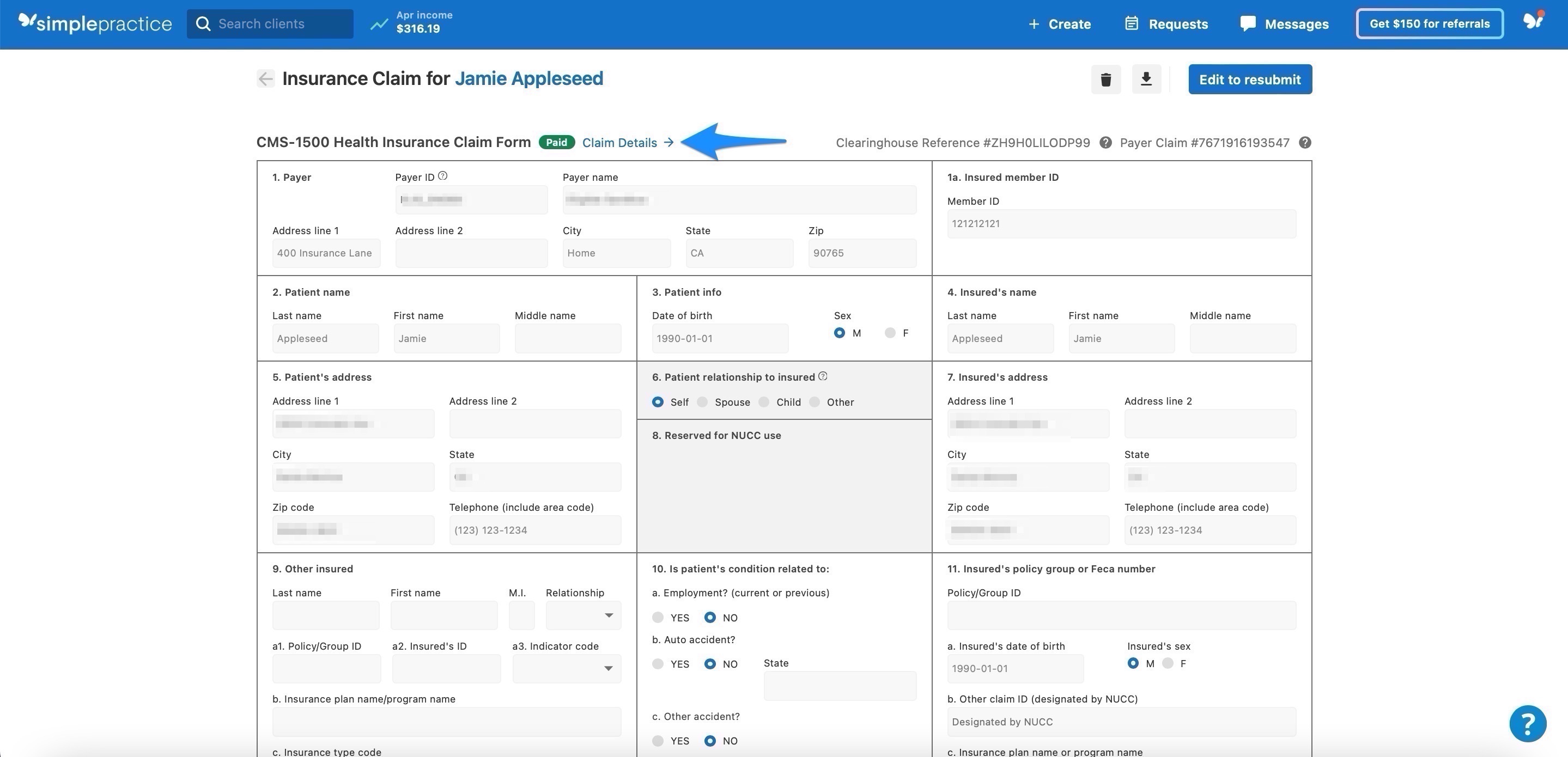Screen dimensions: 1568x757
Task: Click the question mark next to Payer Claim number
Action: coord(1304,142)
